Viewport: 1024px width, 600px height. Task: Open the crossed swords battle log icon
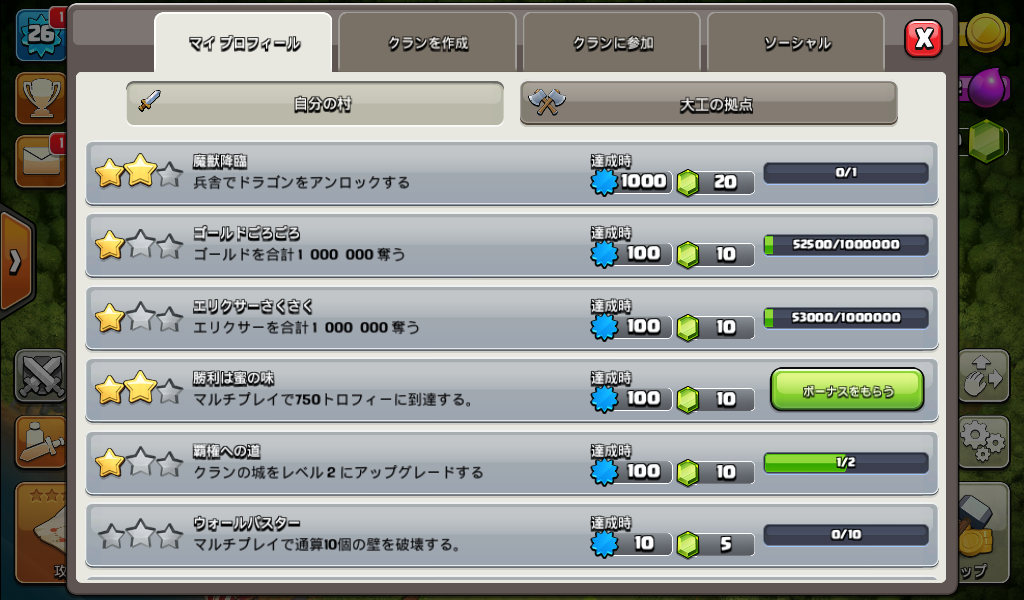point(40,375)
